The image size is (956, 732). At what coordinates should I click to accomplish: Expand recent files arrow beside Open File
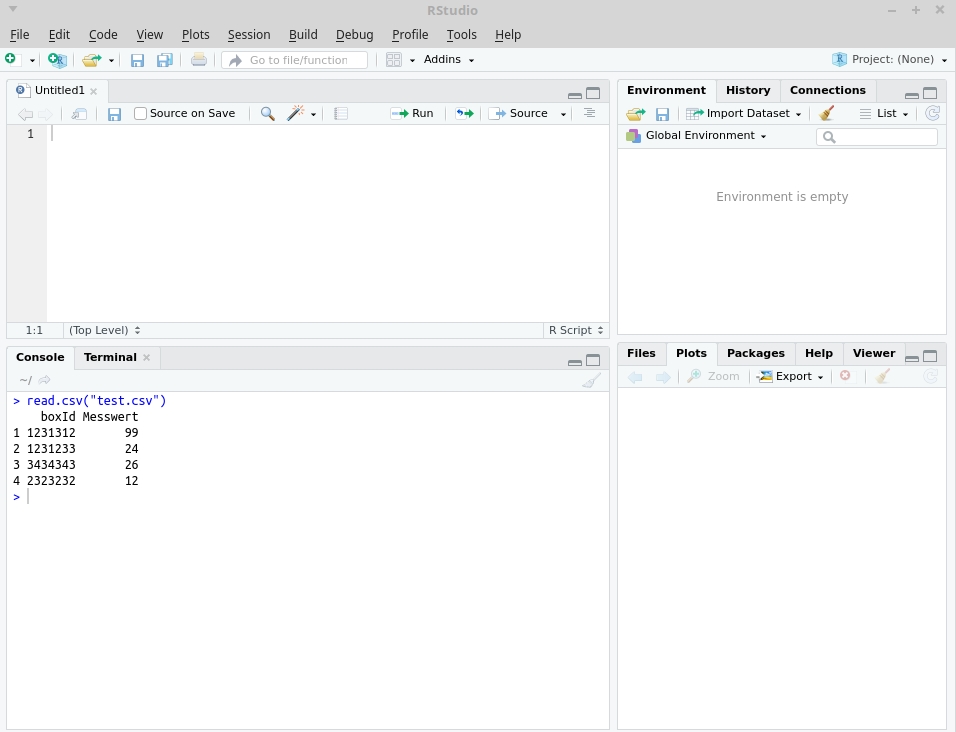tap(111, 60)
